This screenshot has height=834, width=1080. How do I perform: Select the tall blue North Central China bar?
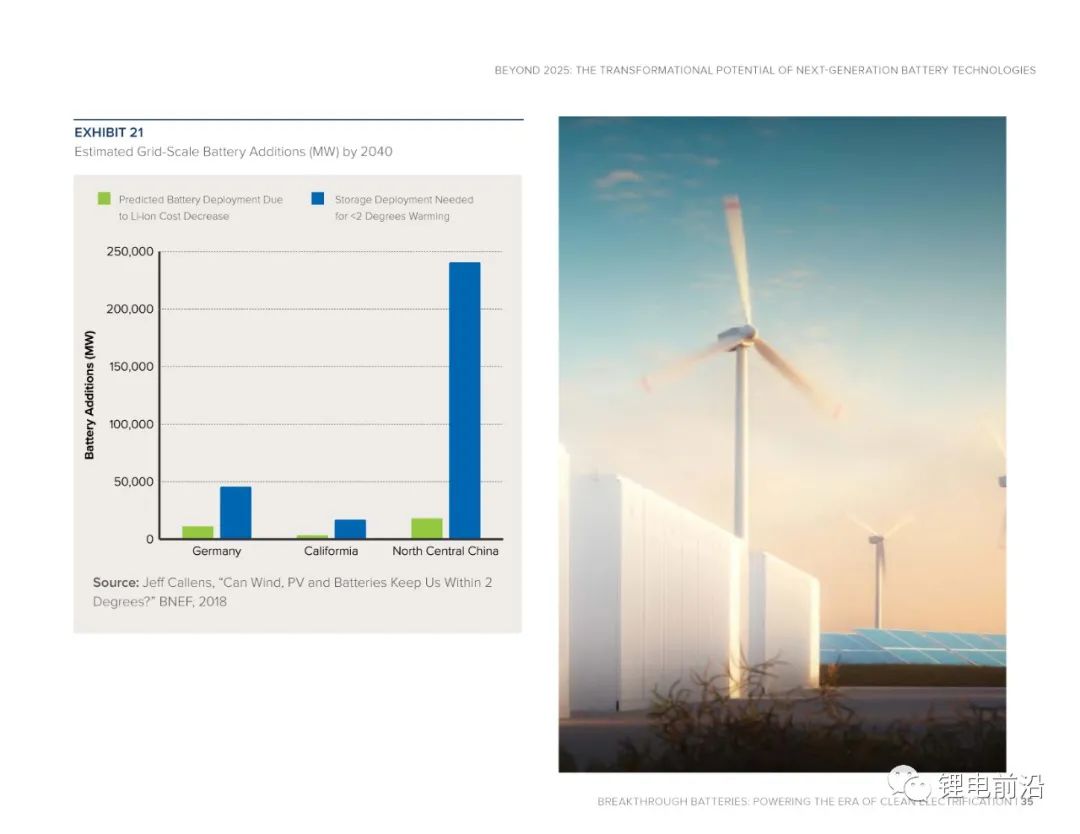point(464,400)
